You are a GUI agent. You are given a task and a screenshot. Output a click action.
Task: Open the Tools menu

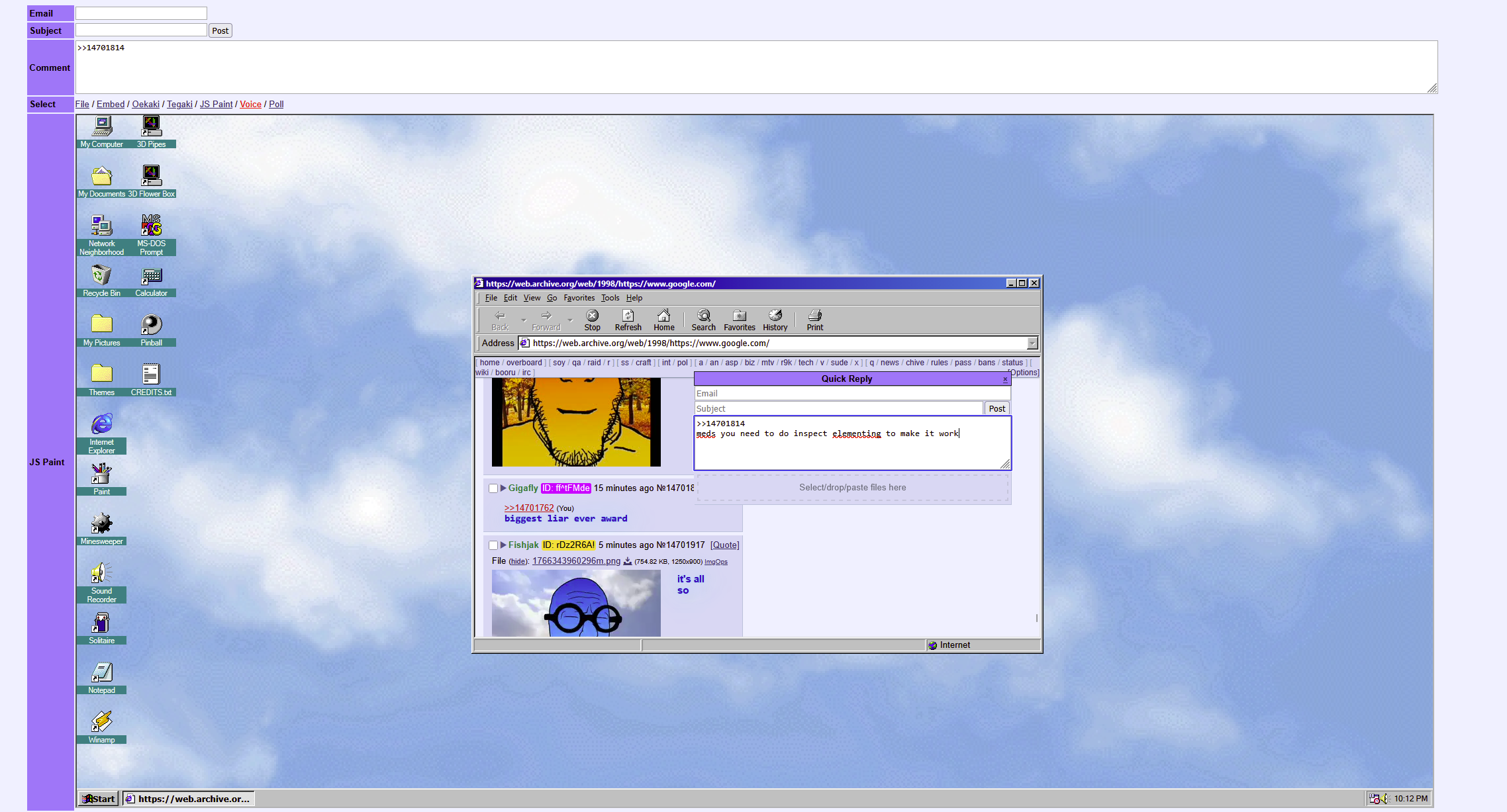(610, 298)
